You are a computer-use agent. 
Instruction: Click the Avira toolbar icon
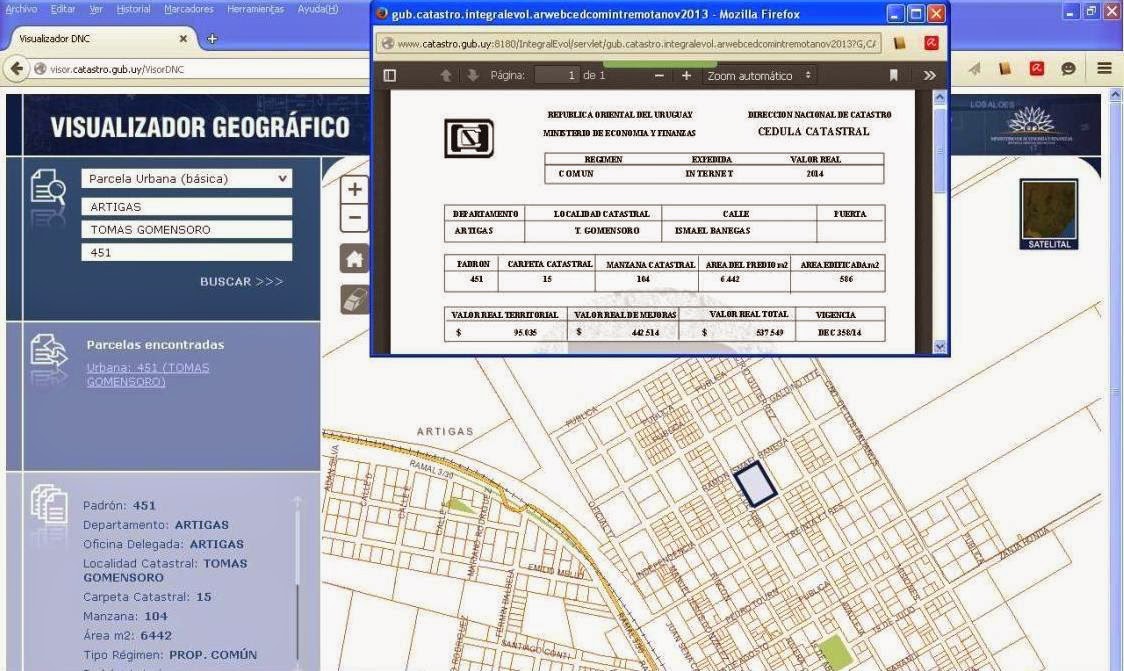[1036, 68]
